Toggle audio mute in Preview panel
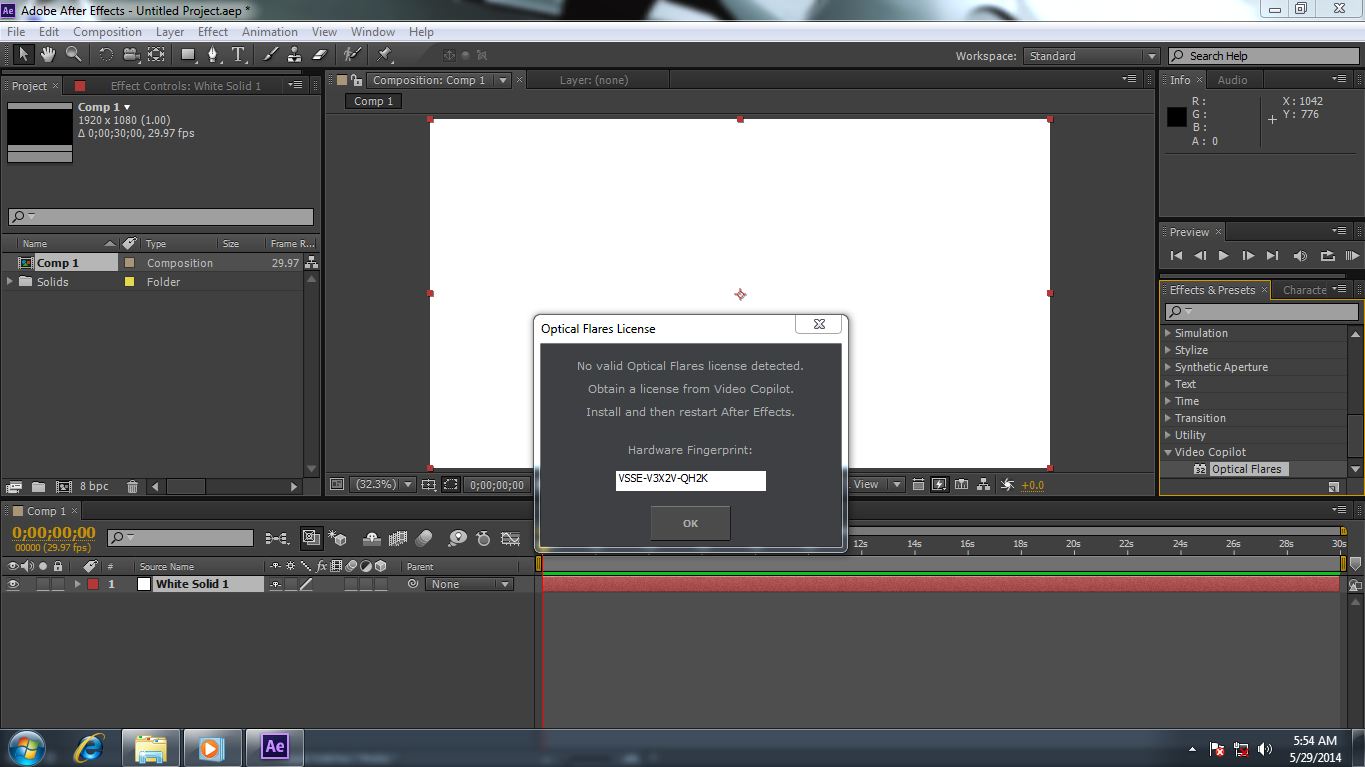The height and width of the screenshot is (767, 1365). tap(1300, 256)
